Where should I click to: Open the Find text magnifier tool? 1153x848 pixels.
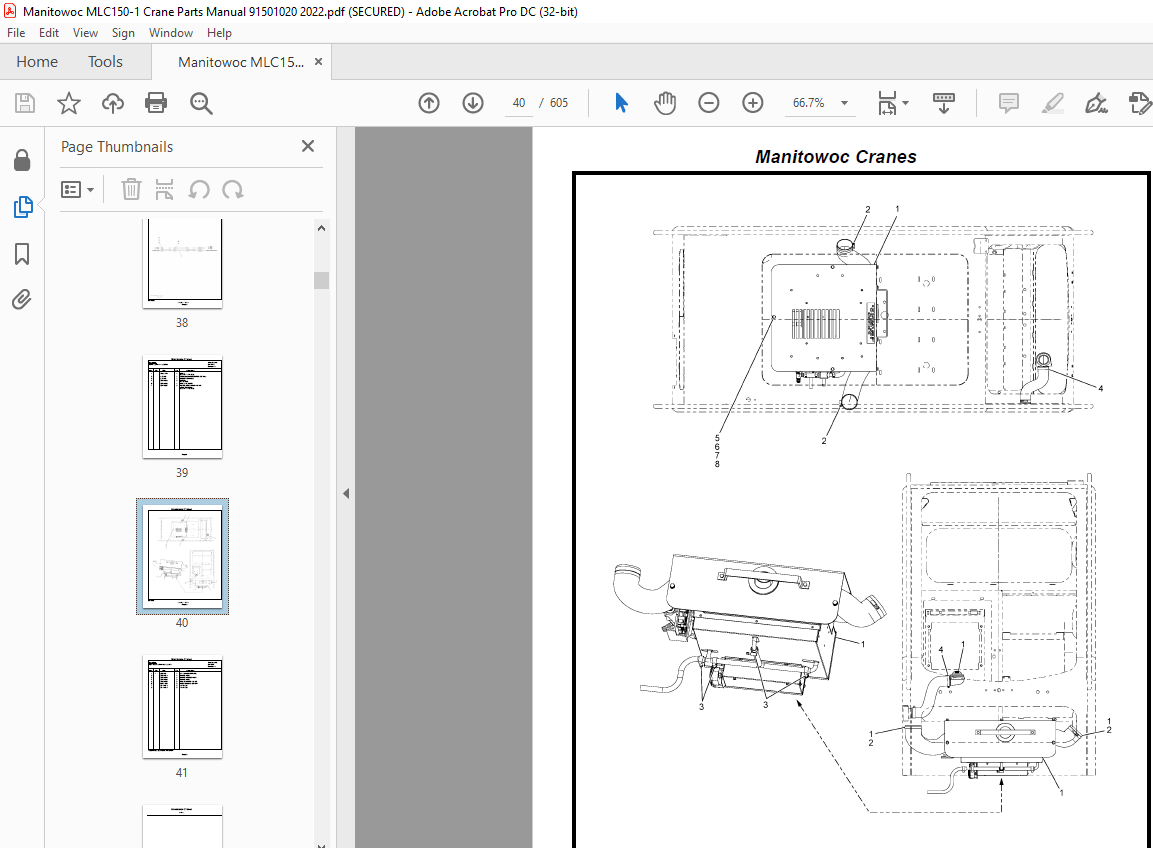coord(201,103)
